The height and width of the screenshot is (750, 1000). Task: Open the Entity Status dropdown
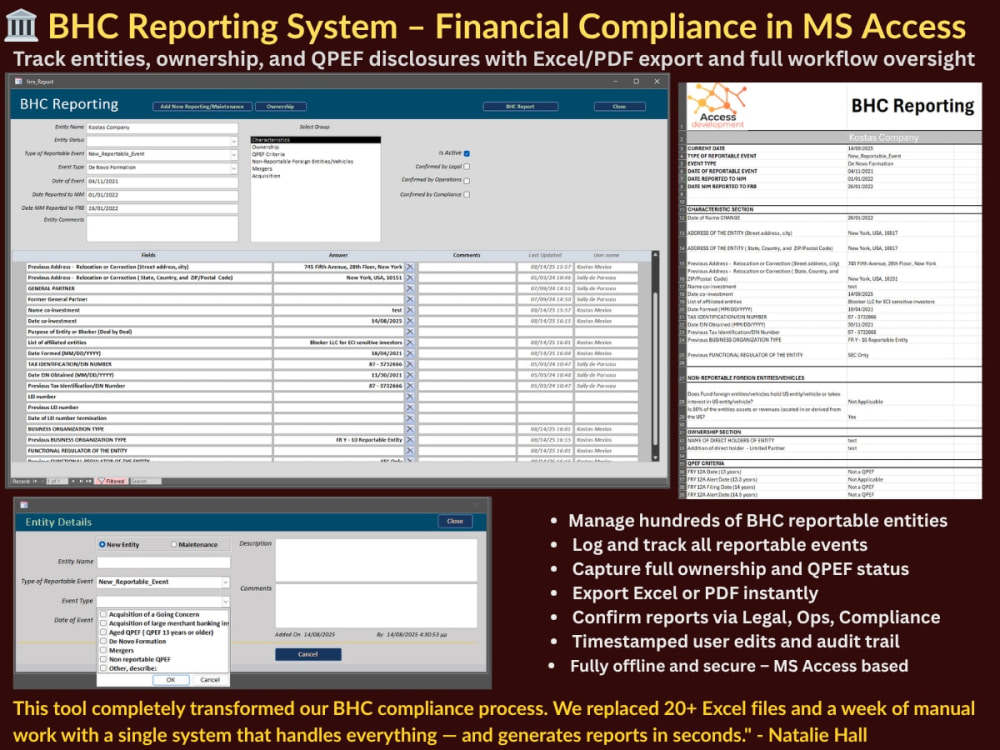tap(233, 141)
